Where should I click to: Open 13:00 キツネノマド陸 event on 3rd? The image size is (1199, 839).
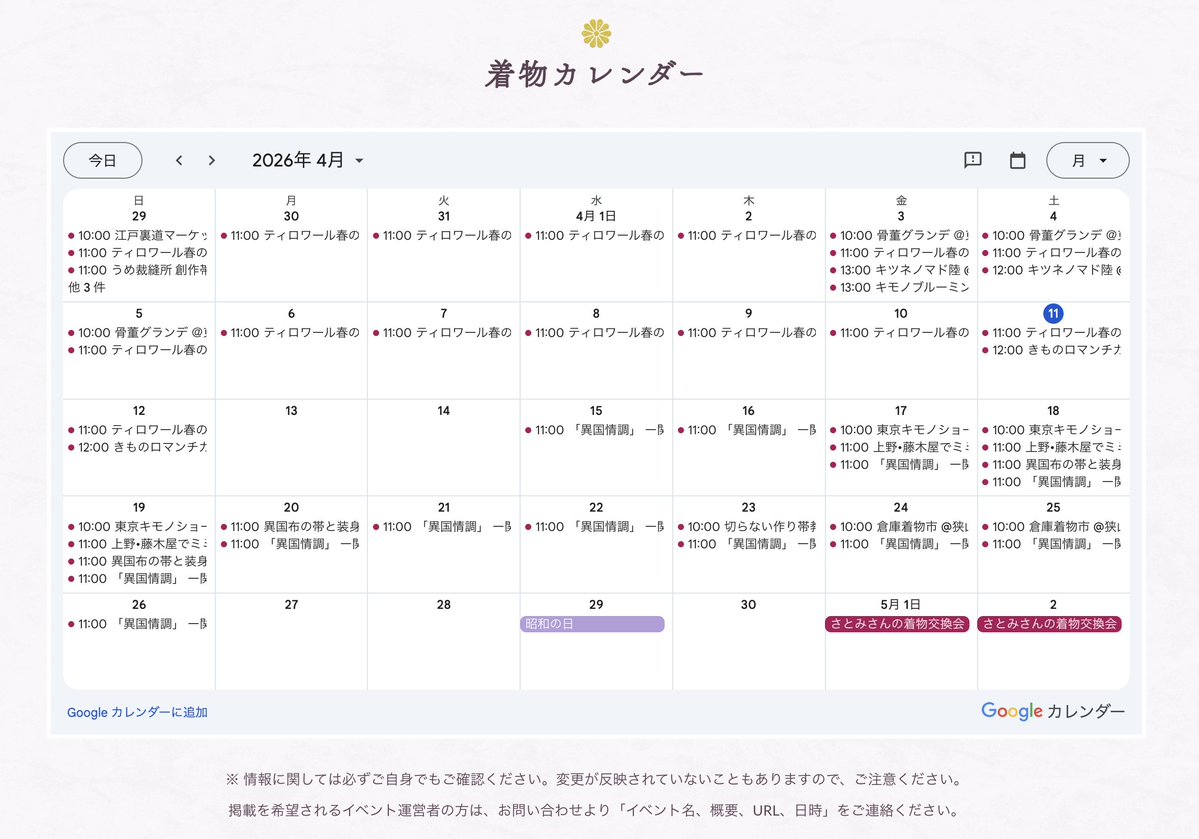(x=900, y=270)
